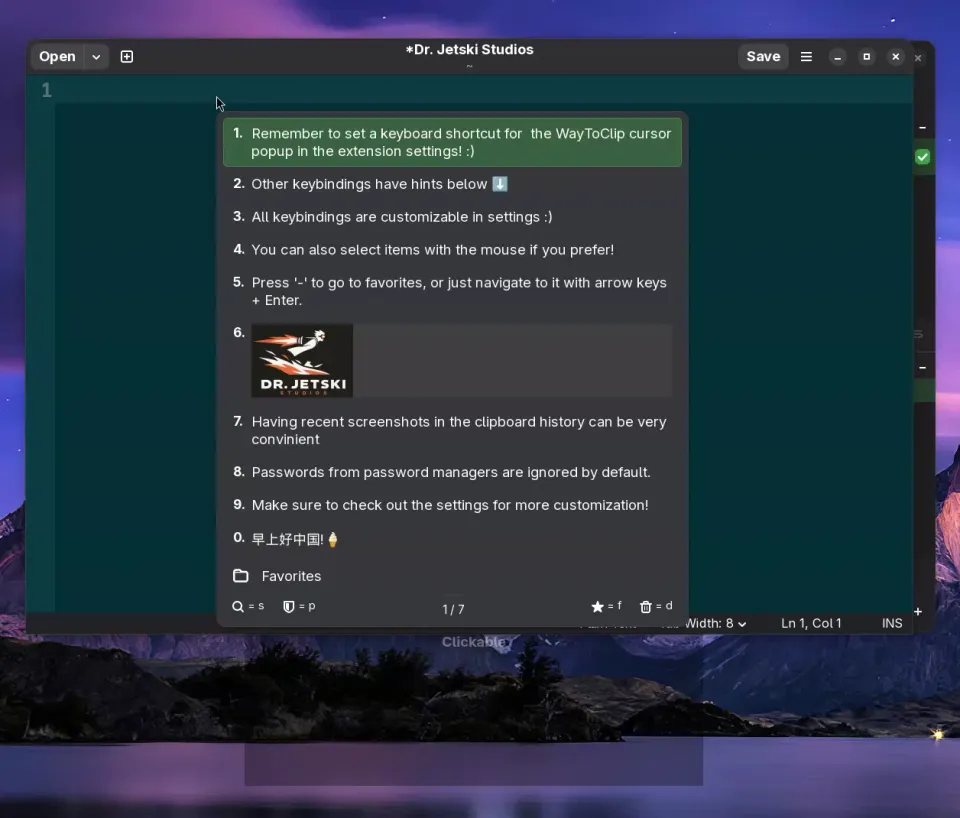Image resolution: width=960 pixels, height=818 pixels.
Task: Select item 4 about selecting with the mouse
Action: [x=452, y=250]
